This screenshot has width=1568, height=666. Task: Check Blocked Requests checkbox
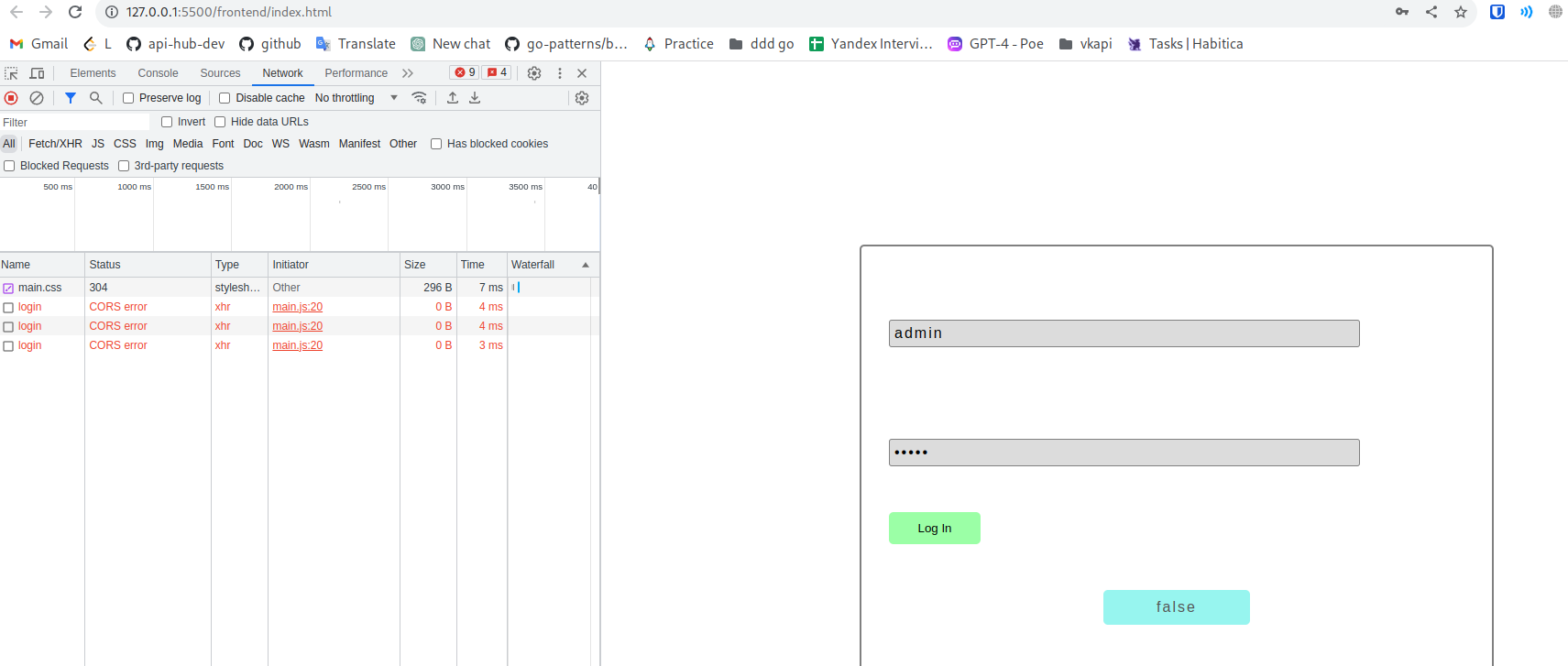tap(9, 166)
